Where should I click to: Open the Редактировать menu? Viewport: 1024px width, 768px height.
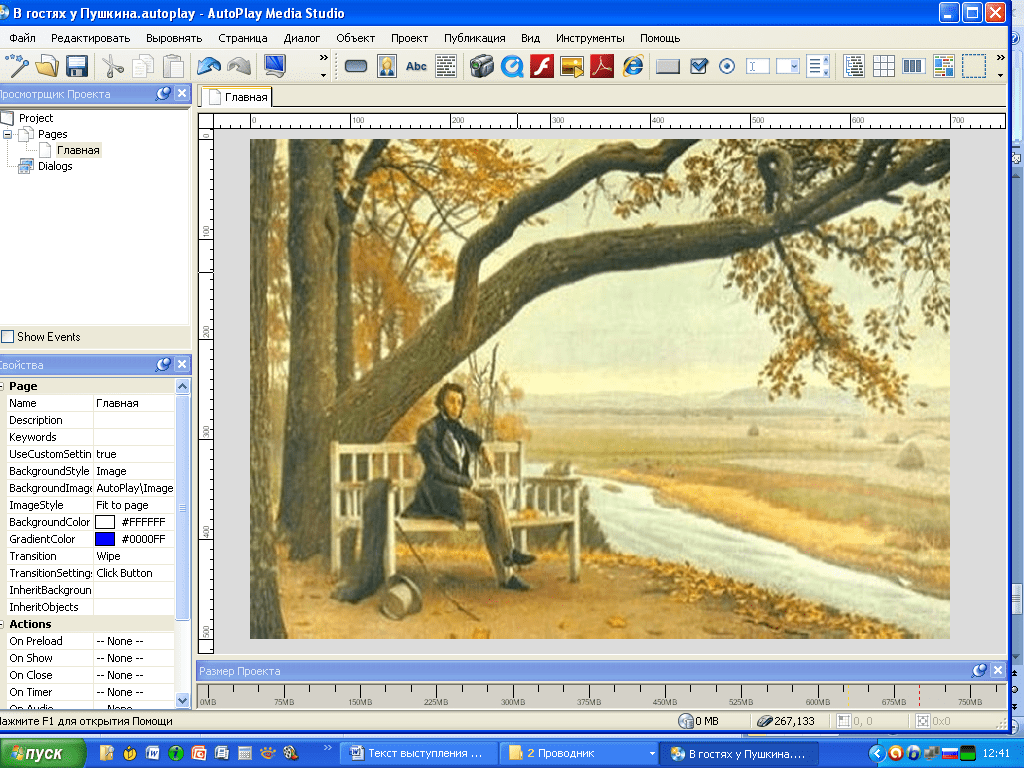click(x=91, y=38)
